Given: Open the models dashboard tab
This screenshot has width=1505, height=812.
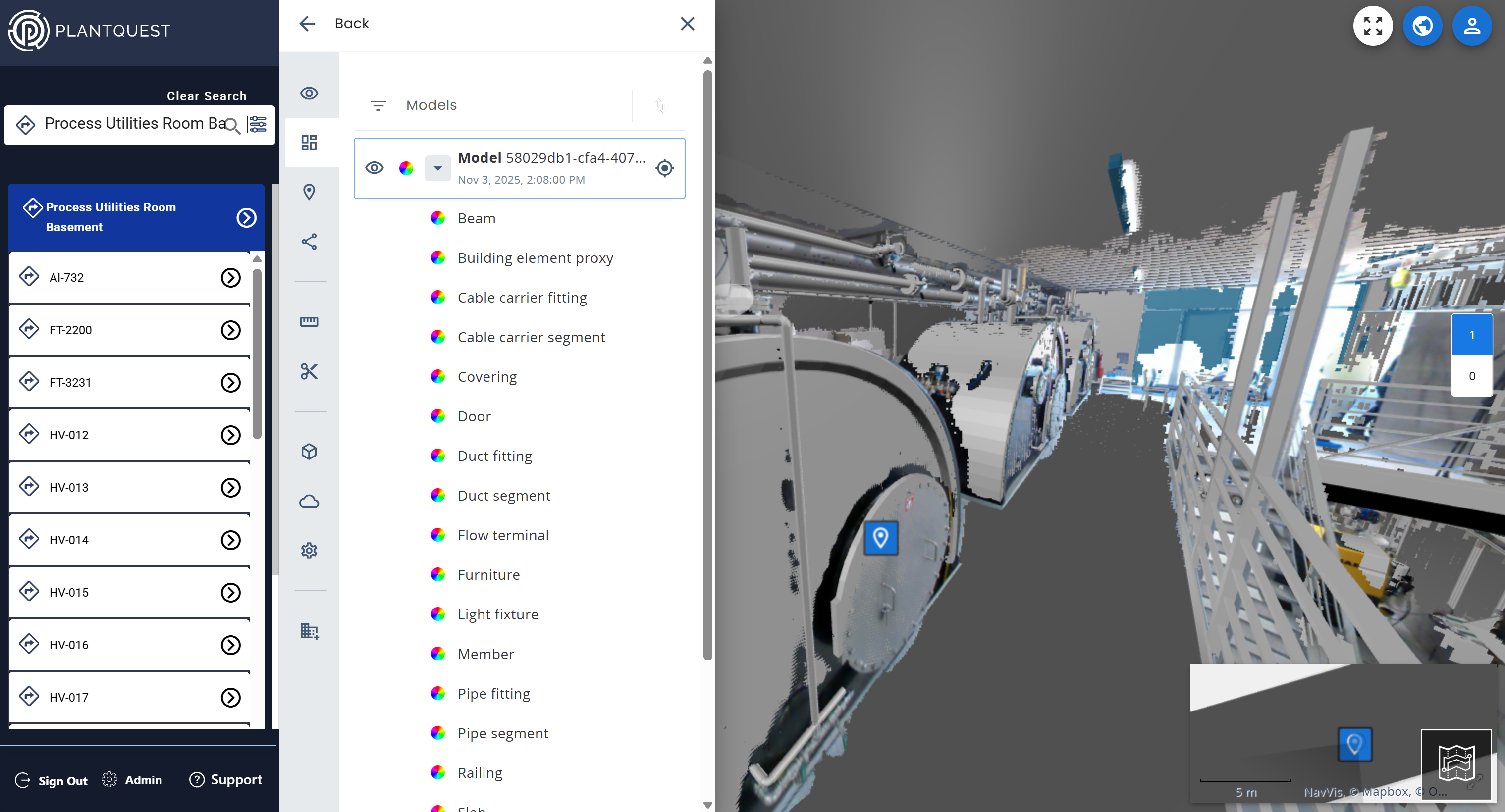Looking at the screenshot, I should click(x=309, y=143).
